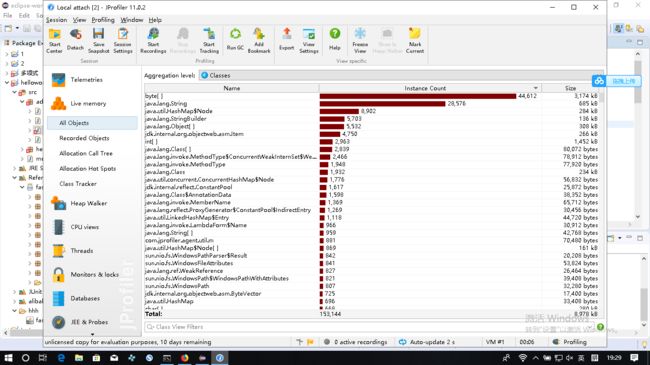Select the byte[ ] row
Image resolution: width=650 pixels, height=365 pixels.
(x=372, y=96)
